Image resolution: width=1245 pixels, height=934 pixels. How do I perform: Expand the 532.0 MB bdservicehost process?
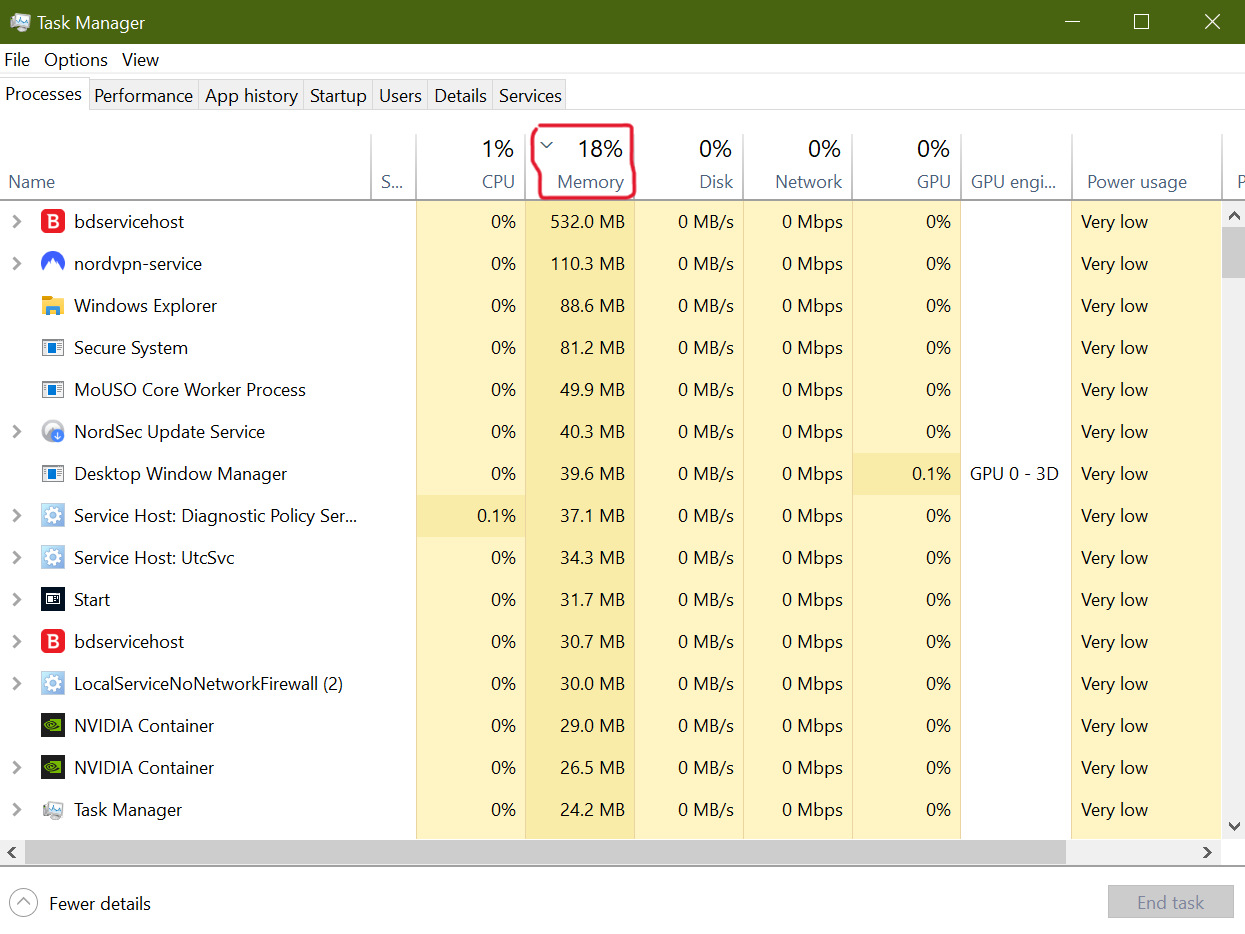click(x=16, y=222)
